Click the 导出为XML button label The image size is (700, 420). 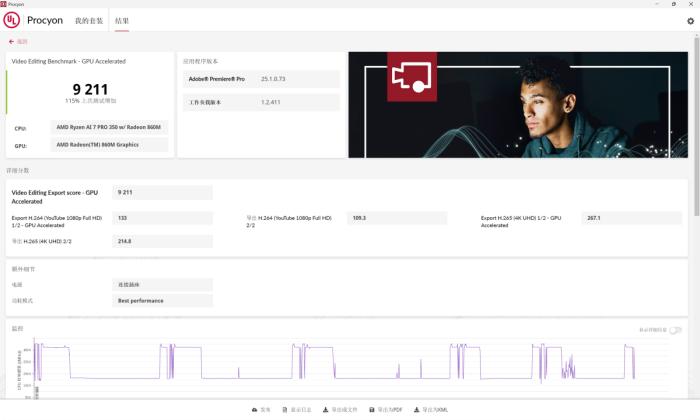pyautogui.click(x=435, y=410)
